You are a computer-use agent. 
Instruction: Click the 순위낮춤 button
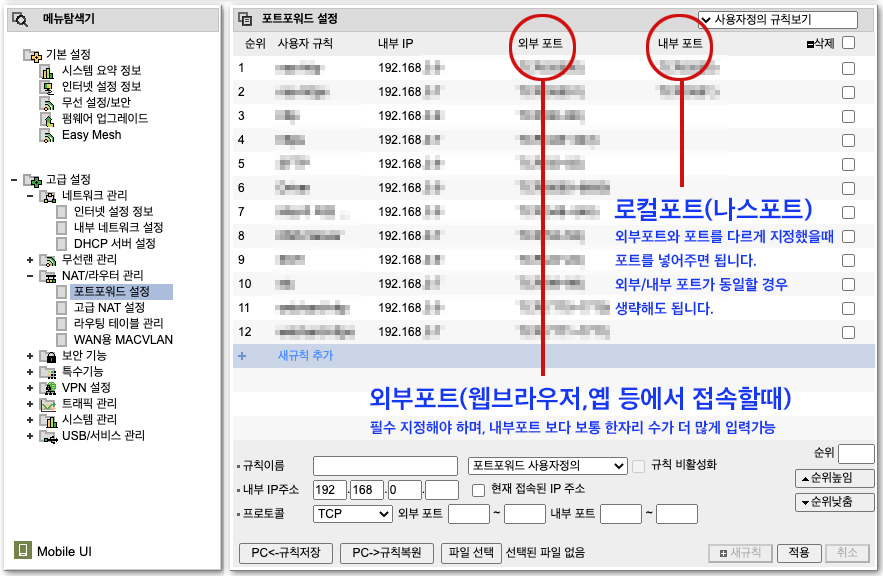coord(835,502)
